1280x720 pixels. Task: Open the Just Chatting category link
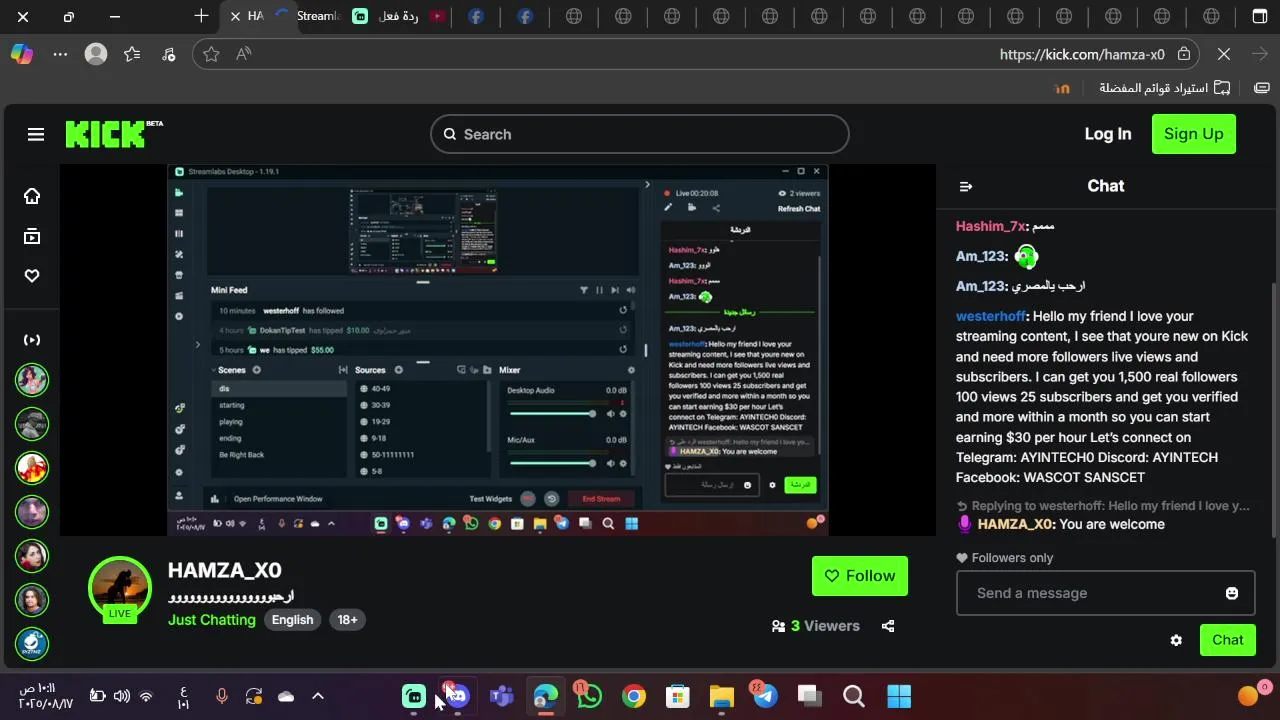(x=212, y=620)
